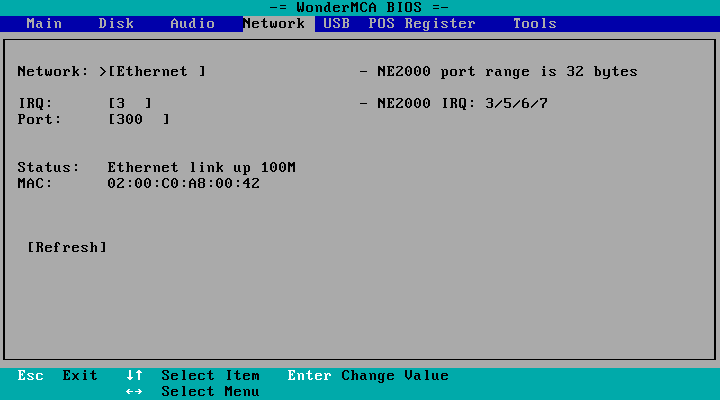Select the IRQ value field 3

(x=129, y=103)
